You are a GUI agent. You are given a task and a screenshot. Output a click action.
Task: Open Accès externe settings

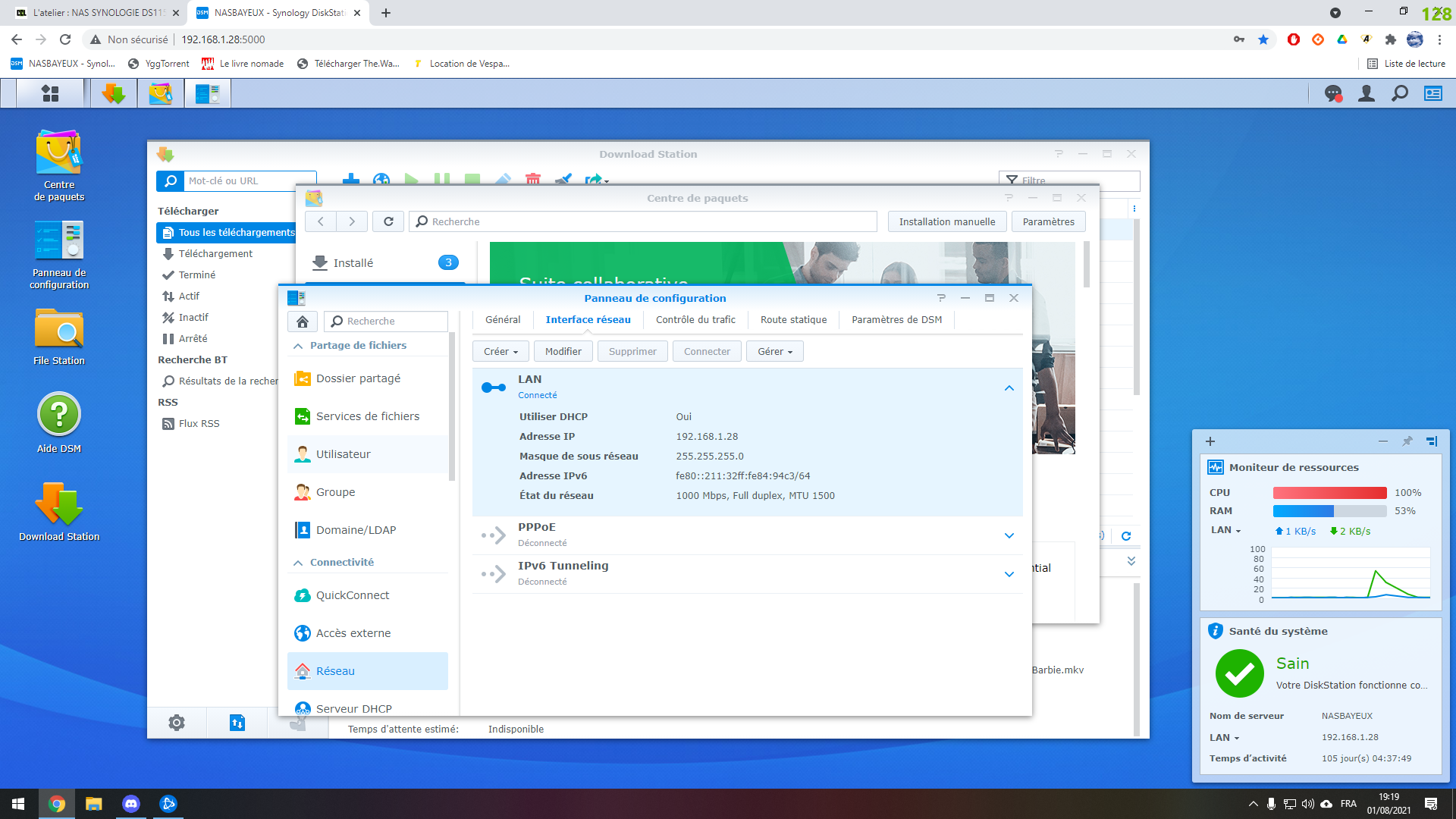point(368,633)
